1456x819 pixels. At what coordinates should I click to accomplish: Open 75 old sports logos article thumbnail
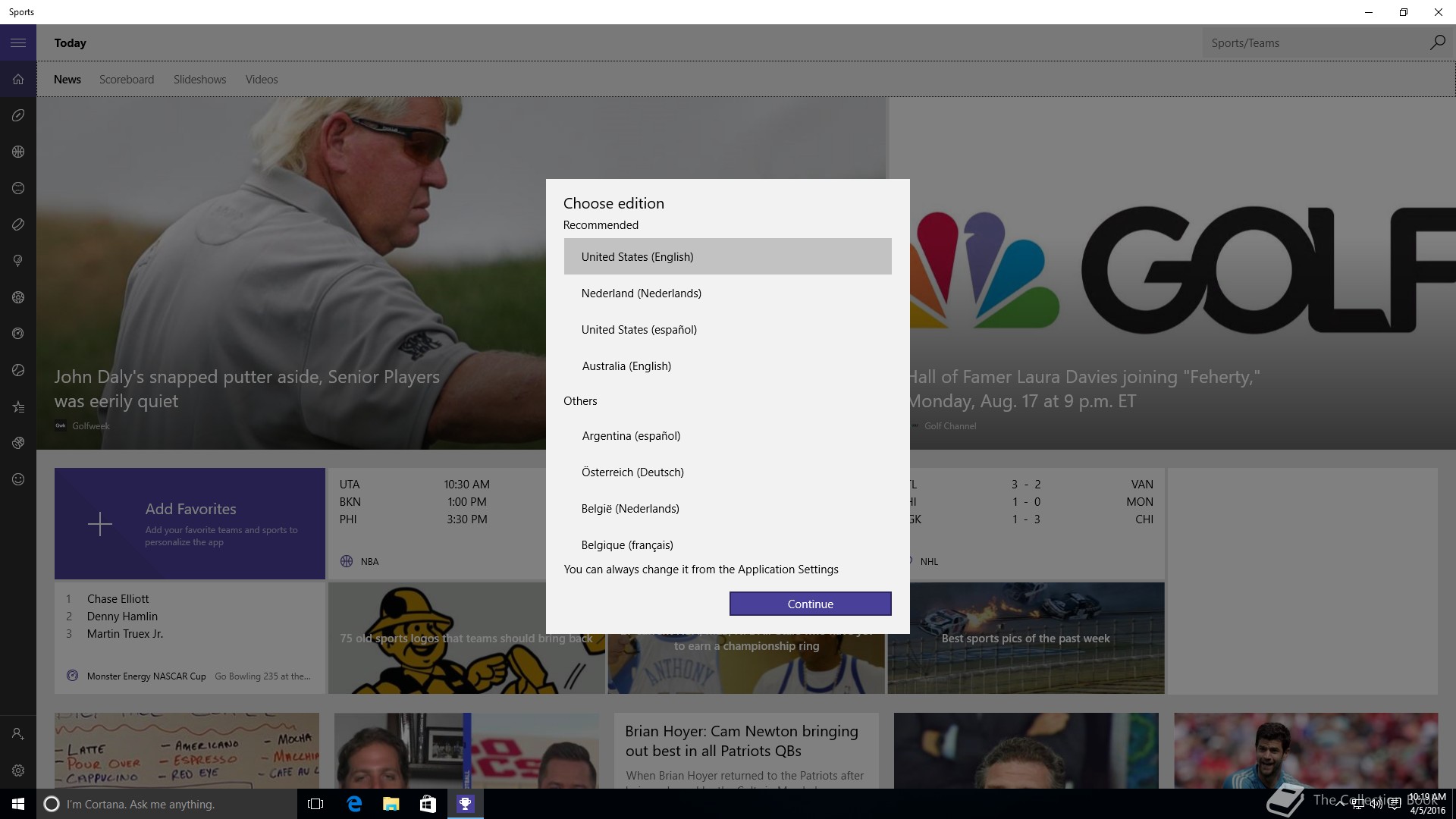click(x=466, y=638)
